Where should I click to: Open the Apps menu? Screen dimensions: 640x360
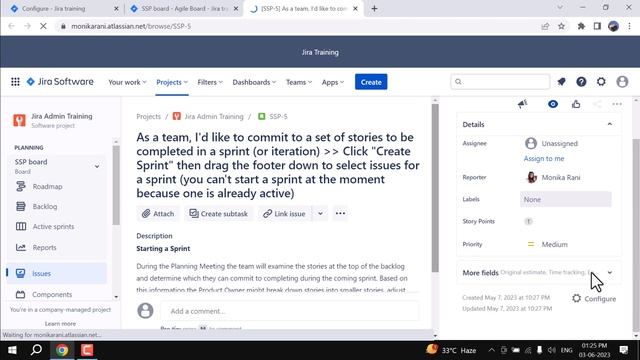333,82
